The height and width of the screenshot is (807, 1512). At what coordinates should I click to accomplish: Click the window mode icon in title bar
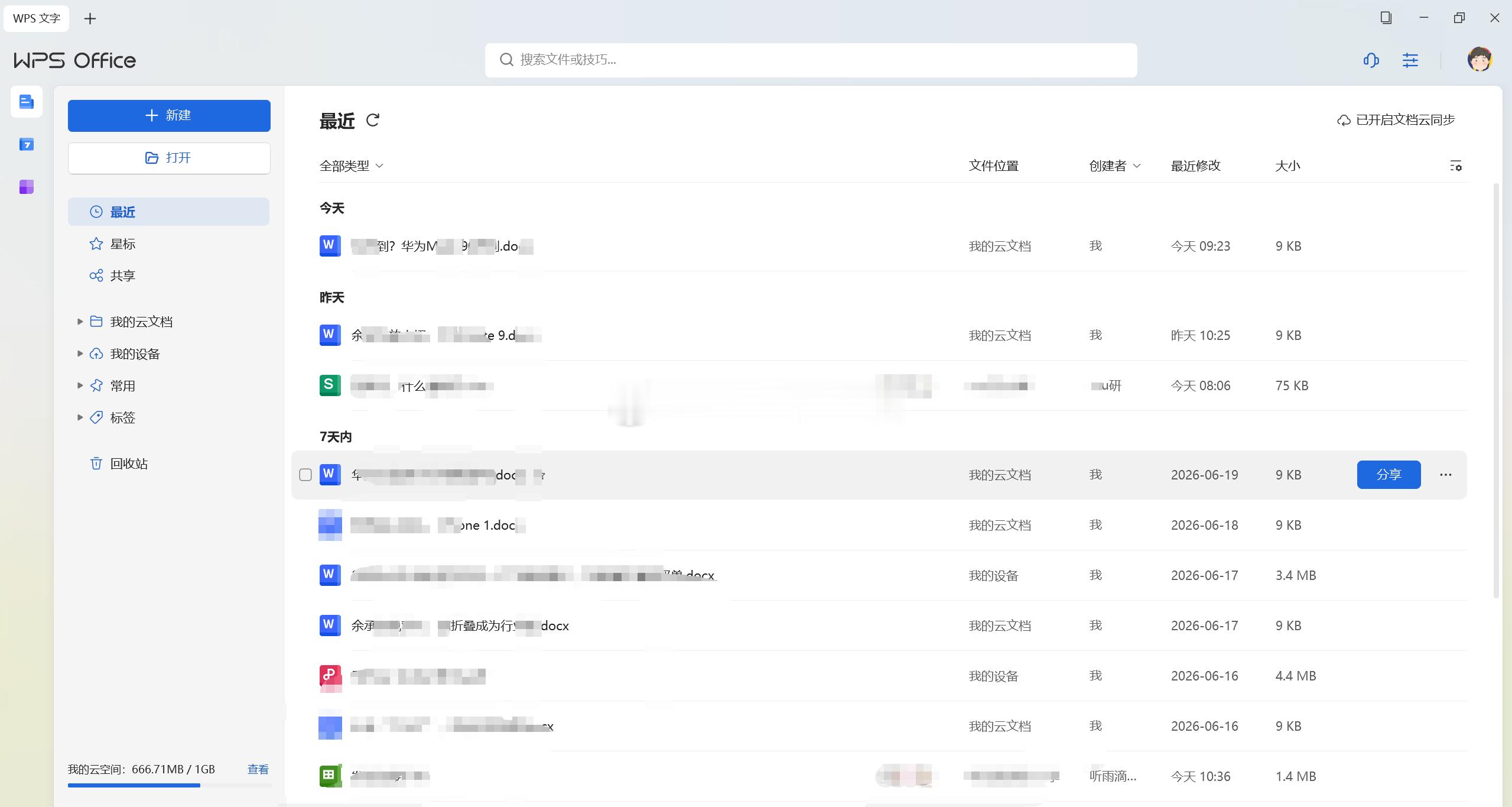pos(1386,18)
